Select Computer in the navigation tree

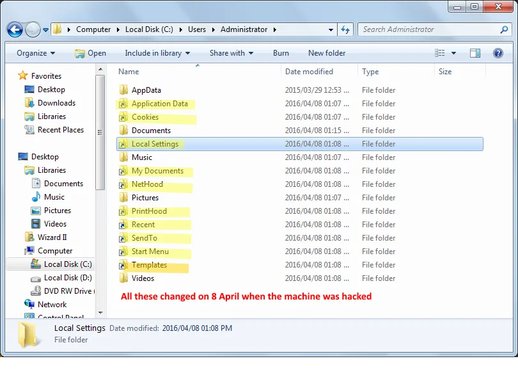point(48,251)
